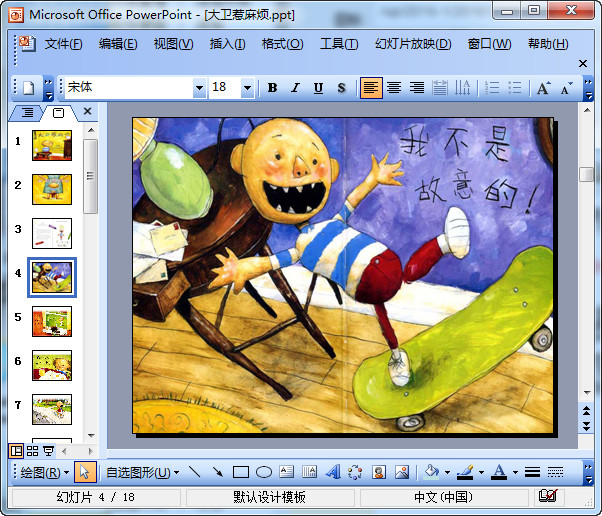
Task: Select slide 1 thumbnail
Action: coord(52,145)
